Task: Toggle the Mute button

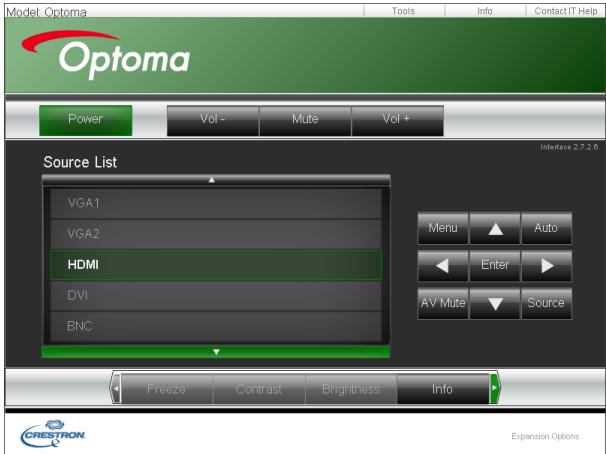Action: 305,121
